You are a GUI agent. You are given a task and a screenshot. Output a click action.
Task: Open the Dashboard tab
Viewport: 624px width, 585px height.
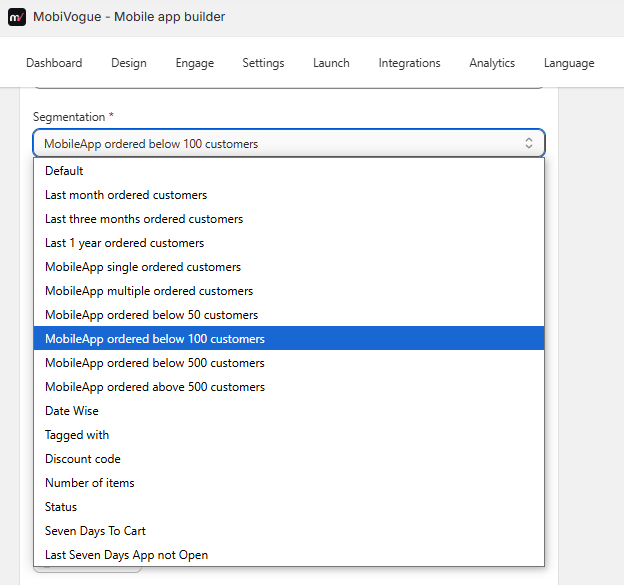54,63
